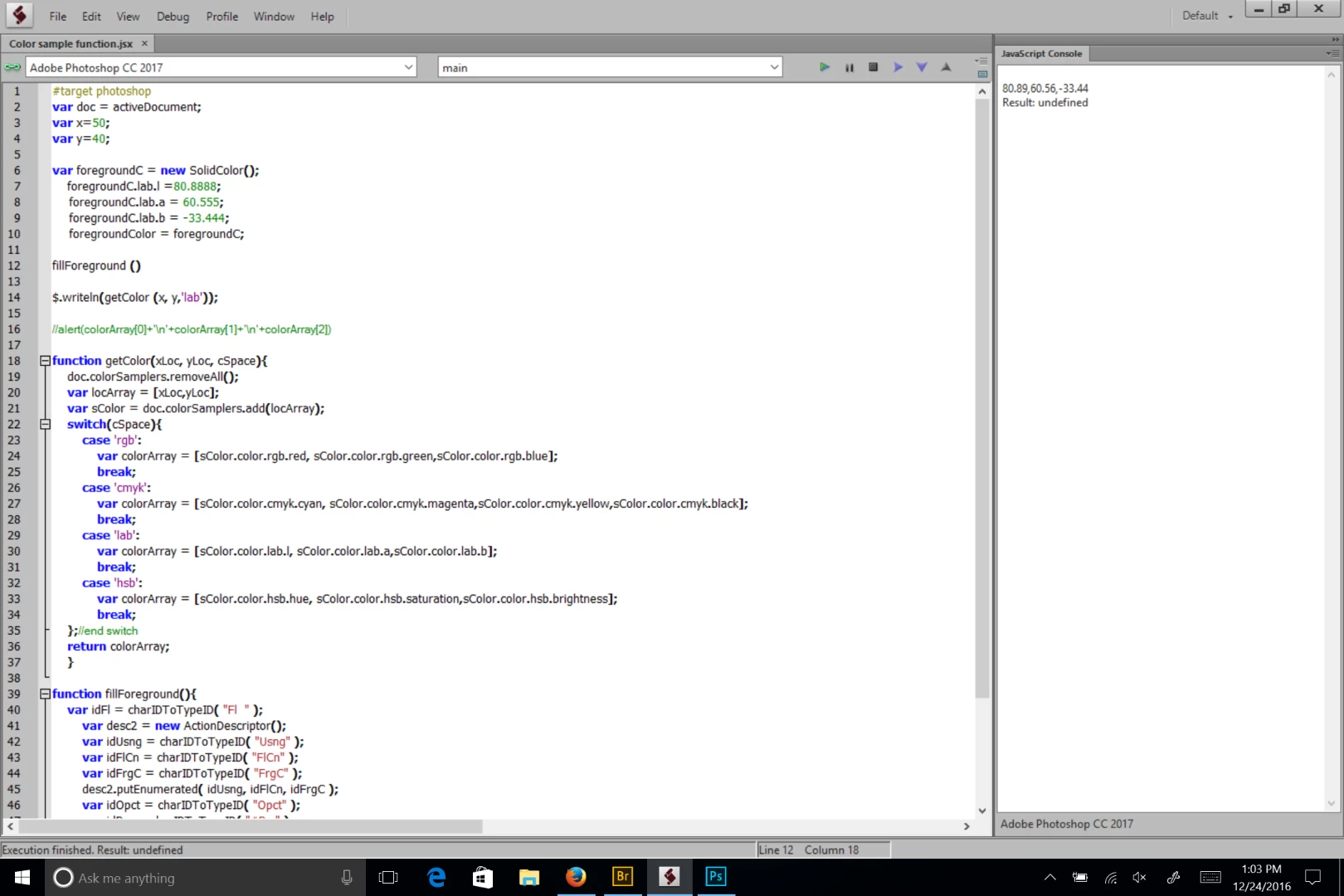Screen dimensions: 1344x896
Task: Click the 'Execution finished' status bar message
Action: point(92,850)
